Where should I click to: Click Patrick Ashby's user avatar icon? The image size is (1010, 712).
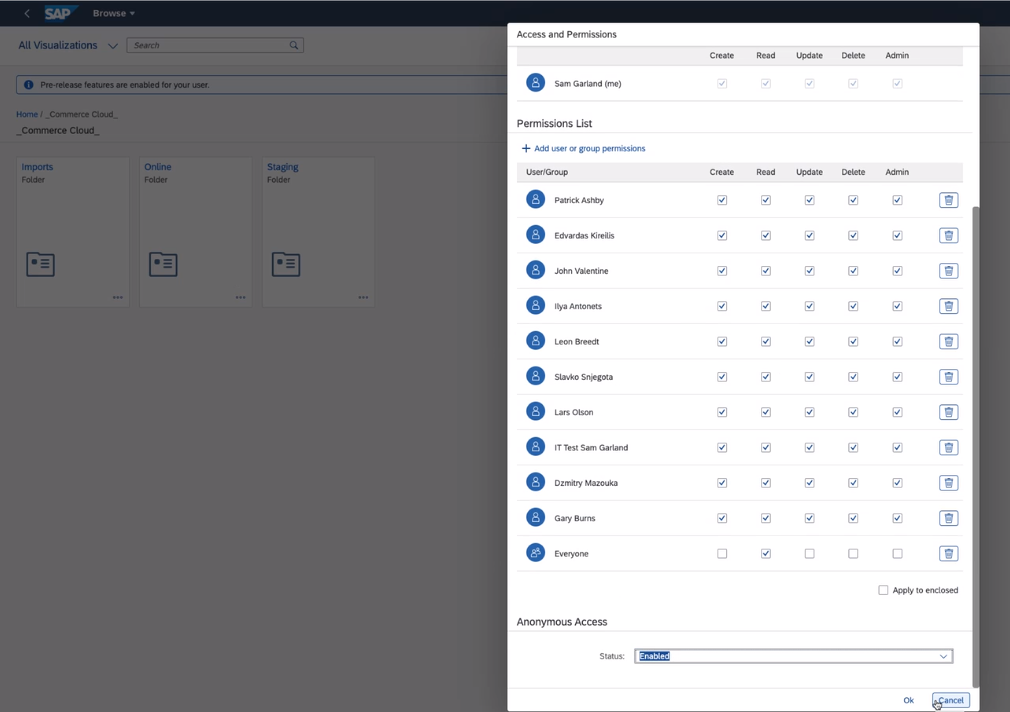click(x=535, y=199)
